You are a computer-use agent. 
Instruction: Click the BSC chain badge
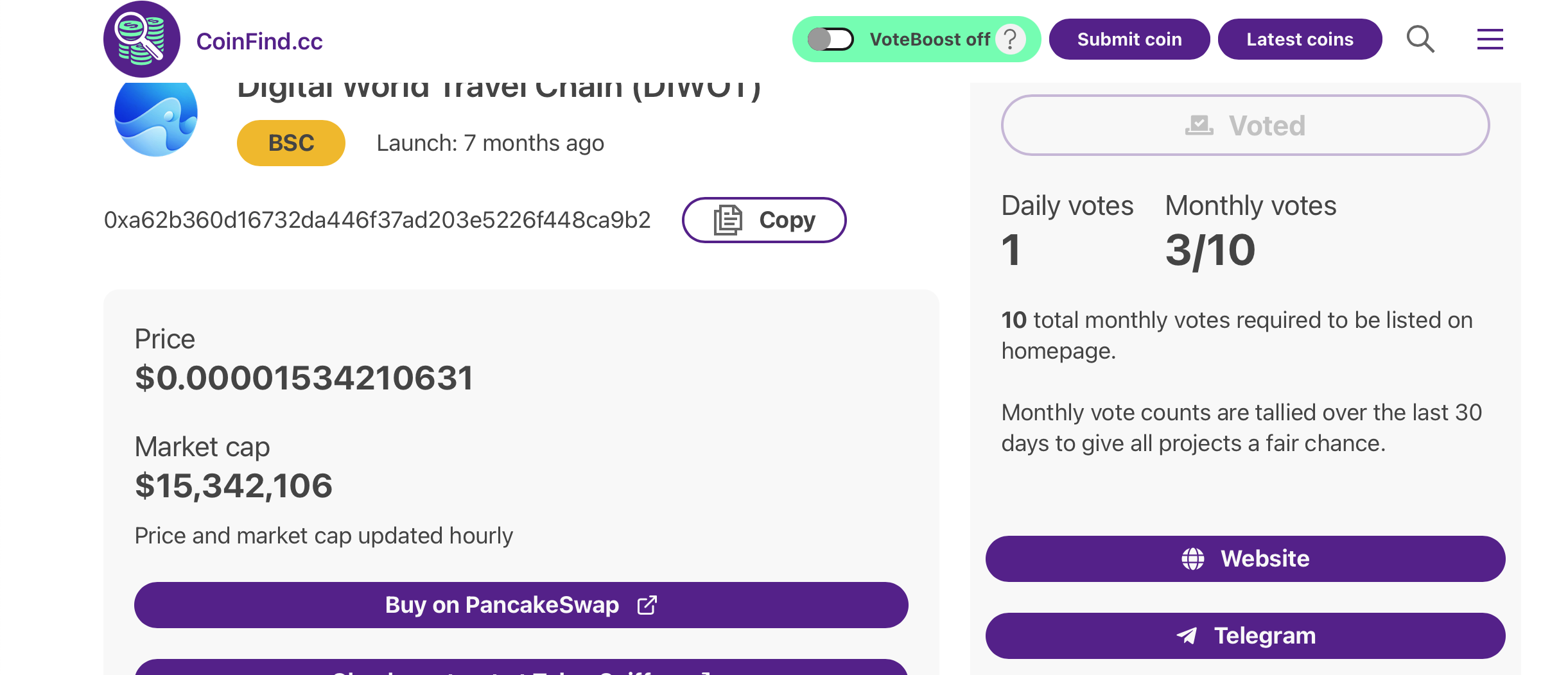point(291,143)
